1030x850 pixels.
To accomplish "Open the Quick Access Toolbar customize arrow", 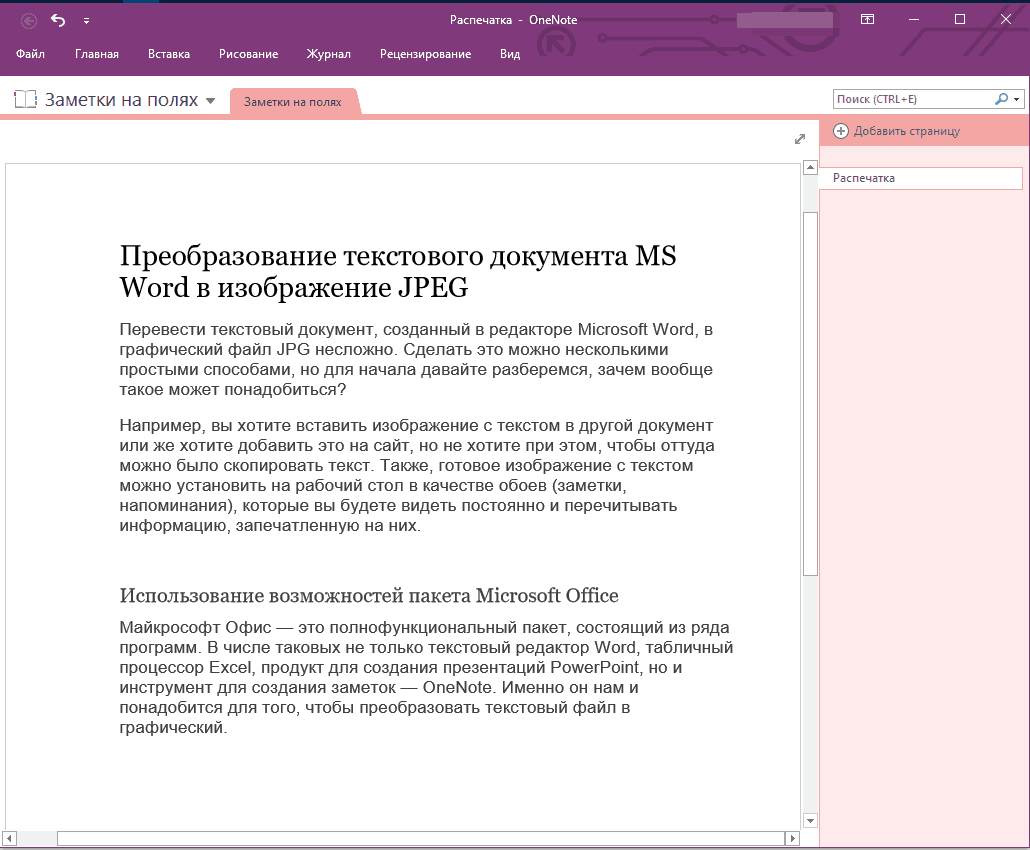I will (x=86, y=21).
